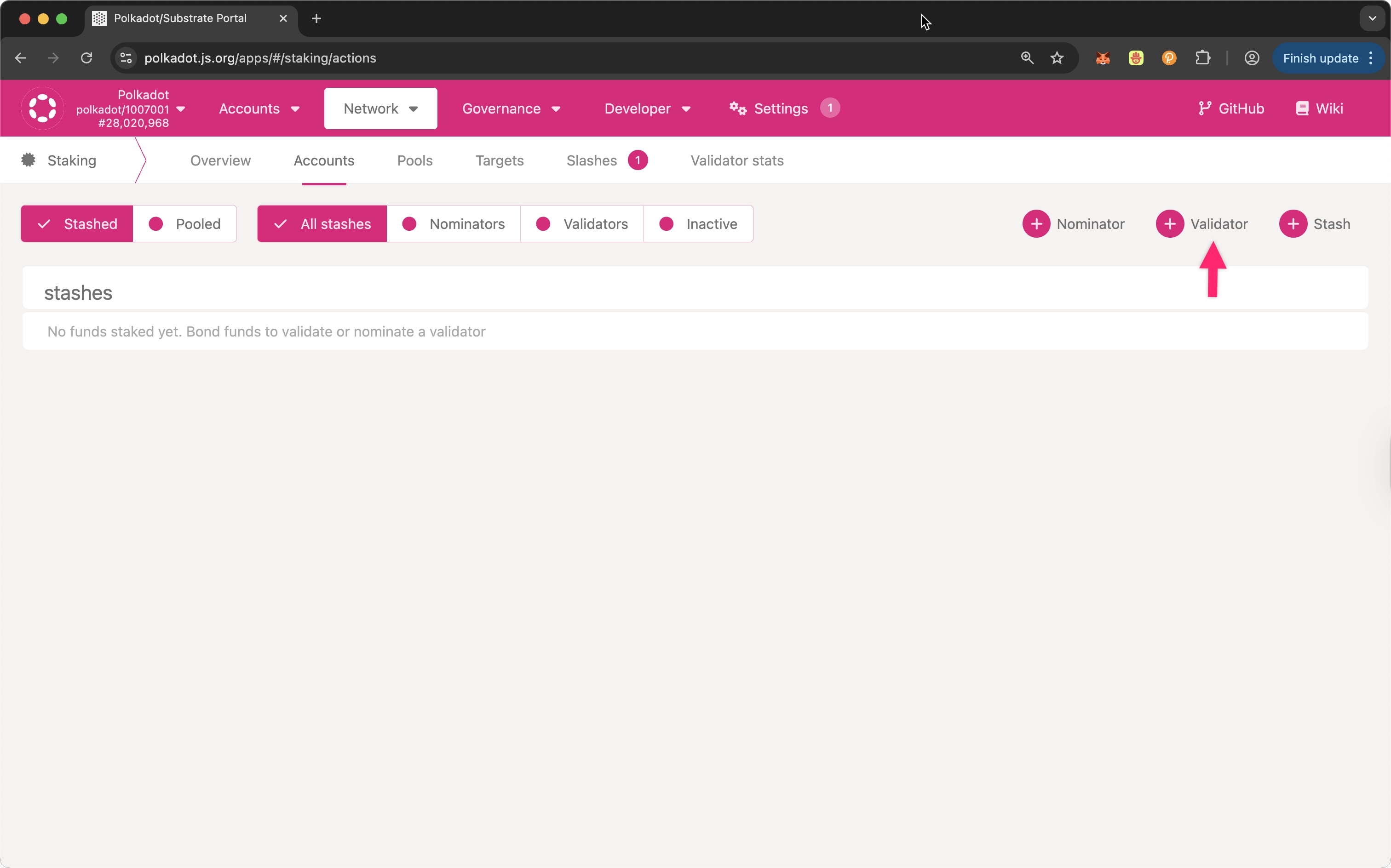
Task: Expand the Accounts menu dropdown
Action: click(x=259, y=108)
